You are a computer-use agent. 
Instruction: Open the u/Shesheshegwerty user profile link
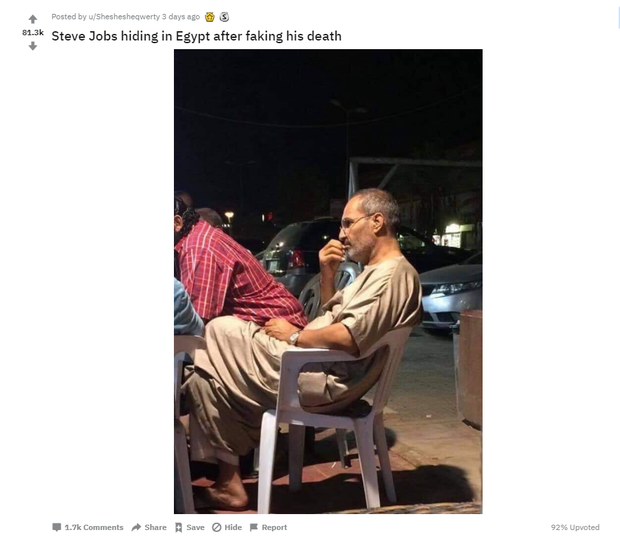click(124, 17)
